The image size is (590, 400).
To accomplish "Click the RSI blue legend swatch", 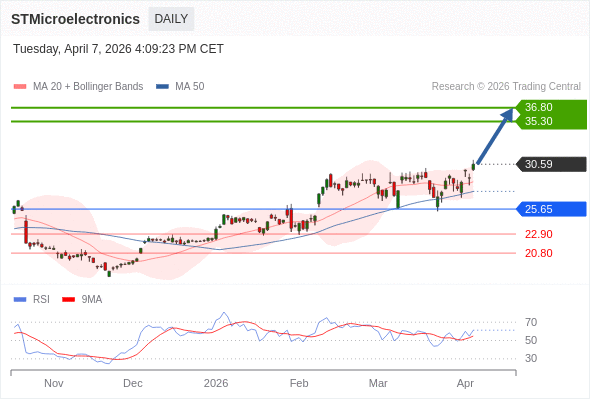I will pos(20,300).
